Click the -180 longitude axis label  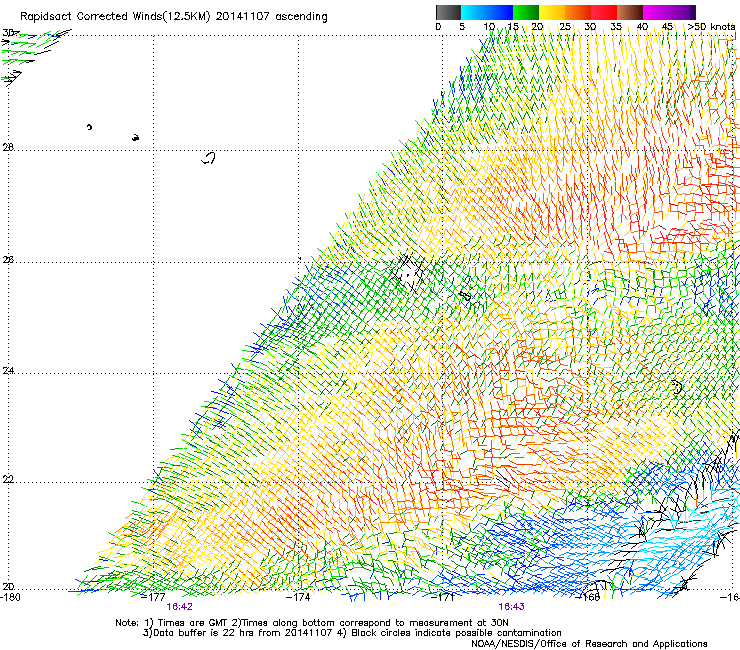10,597
